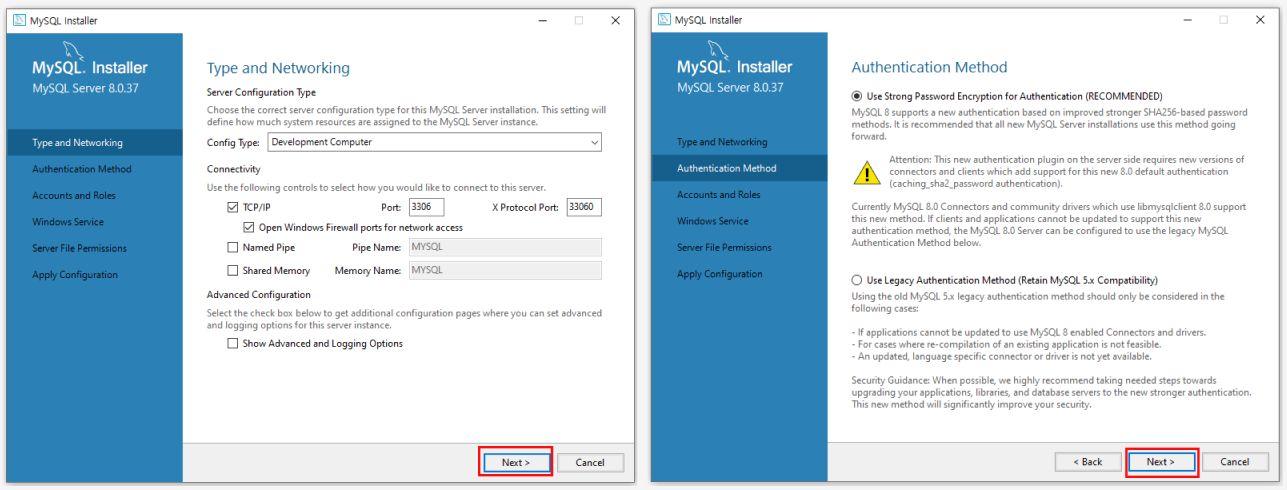
Task: Click the X Protocol Port field 33060
Action: tap(583, 207)
